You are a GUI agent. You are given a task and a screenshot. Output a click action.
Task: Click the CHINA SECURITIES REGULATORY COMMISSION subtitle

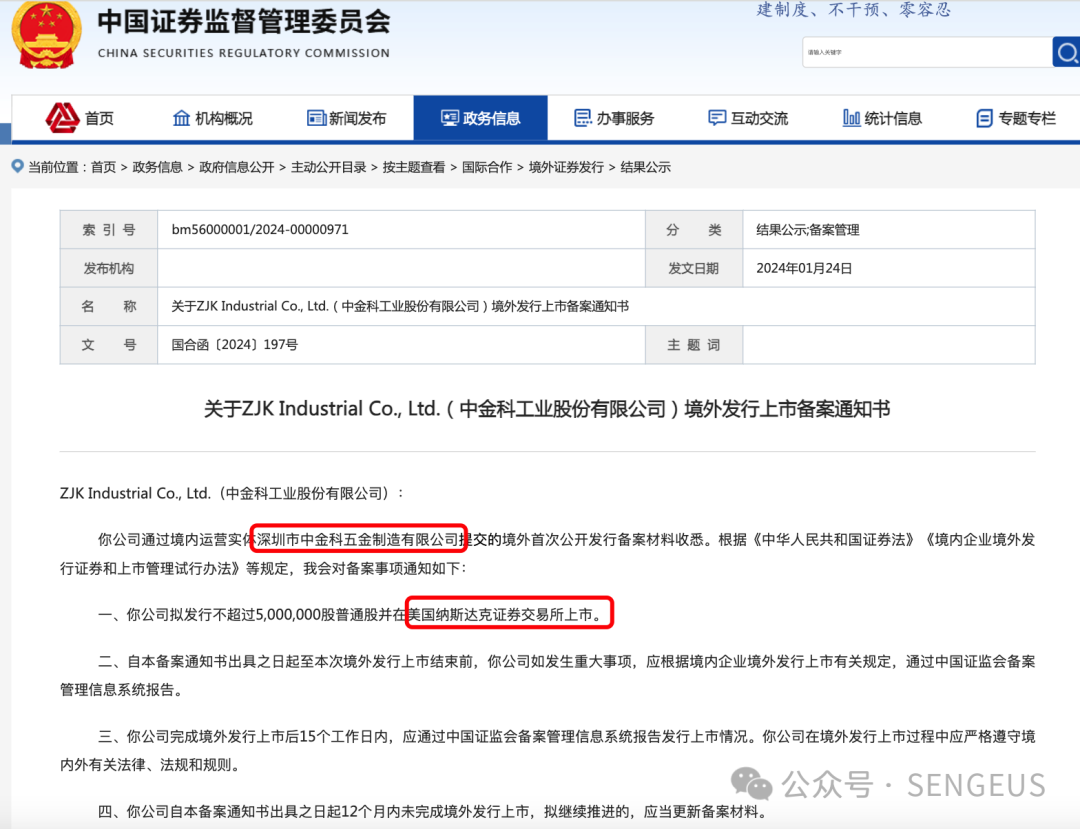244,53
